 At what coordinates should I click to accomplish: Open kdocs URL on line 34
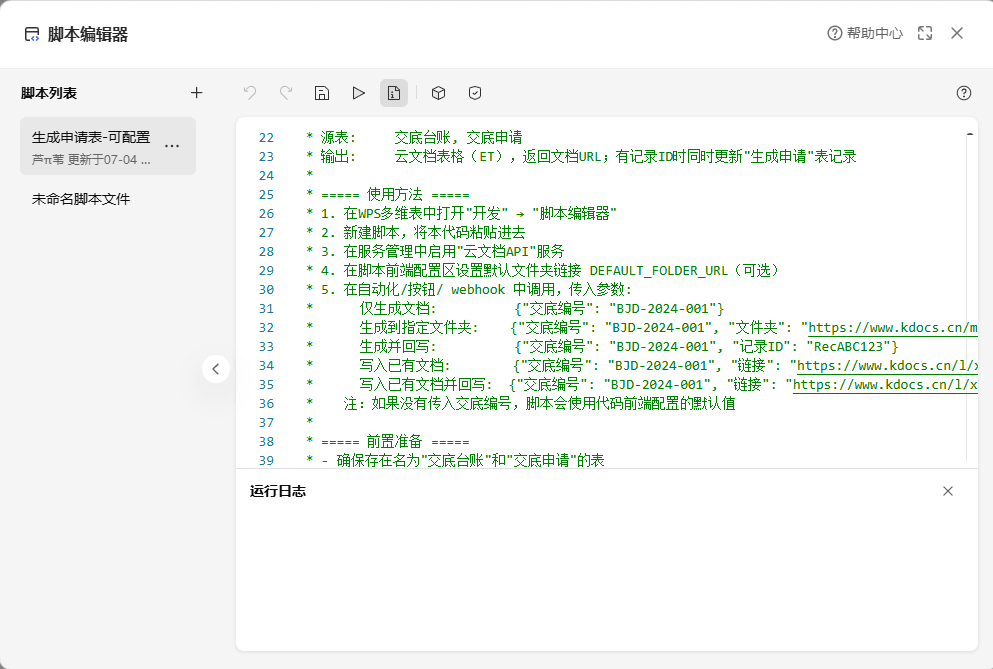pos(887,366)
